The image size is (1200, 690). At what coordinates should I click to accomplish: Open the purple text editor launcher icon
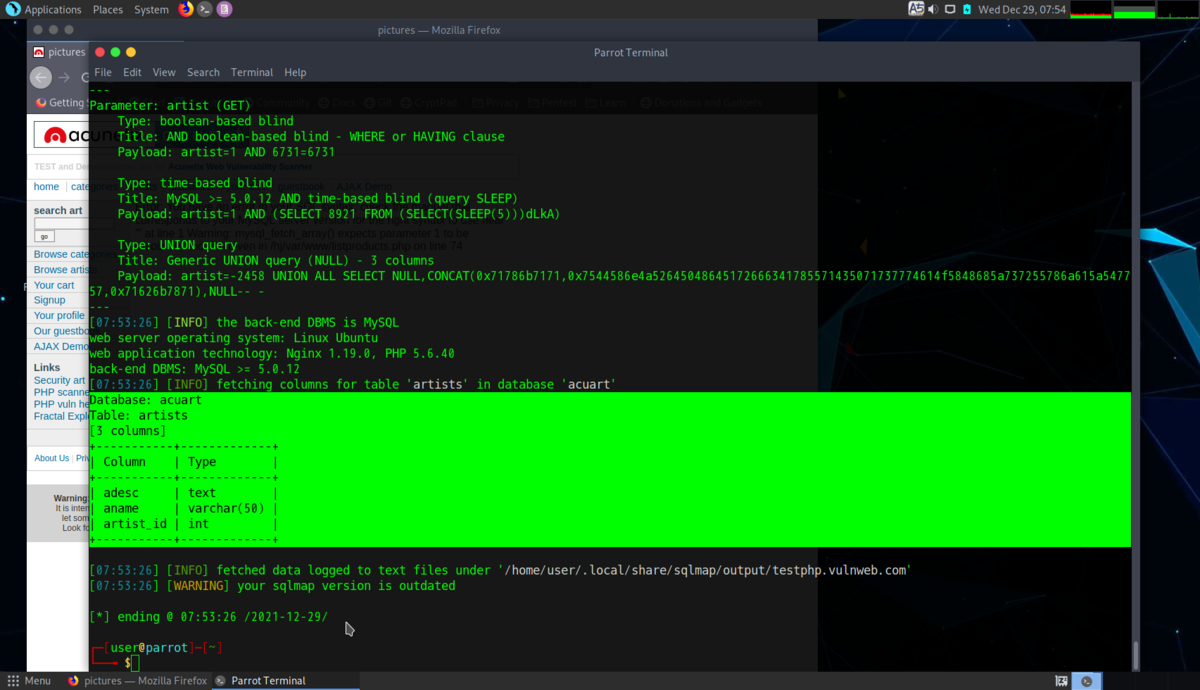click(x=224, y=9)
